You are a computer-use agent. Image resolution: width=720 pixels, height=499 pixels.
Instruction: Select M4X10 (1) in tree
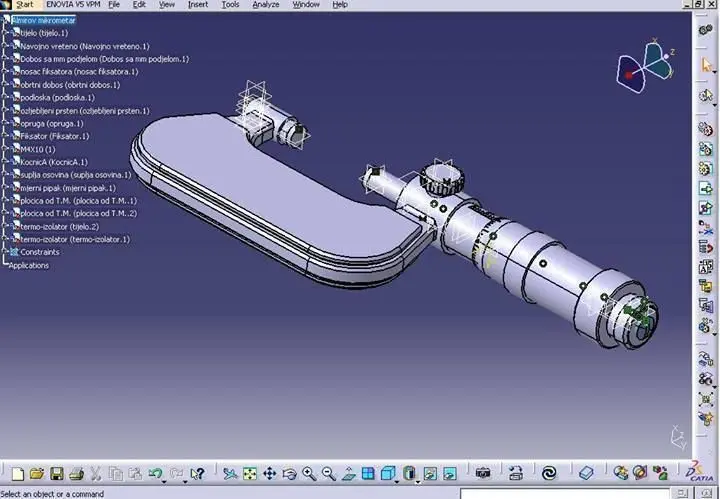point(38,149)
